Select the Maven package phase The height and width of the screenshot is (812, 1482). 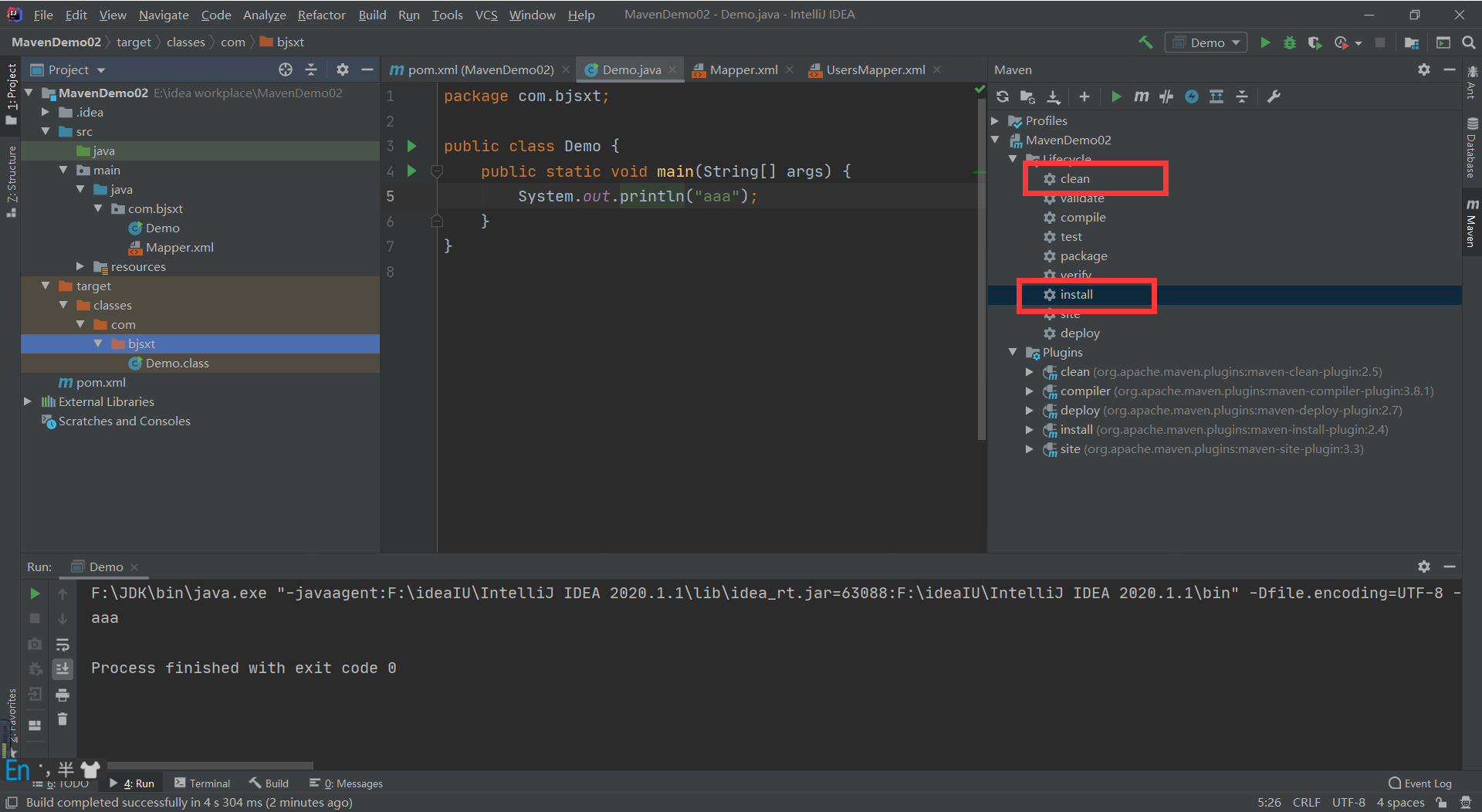[x=1083, y=255]
